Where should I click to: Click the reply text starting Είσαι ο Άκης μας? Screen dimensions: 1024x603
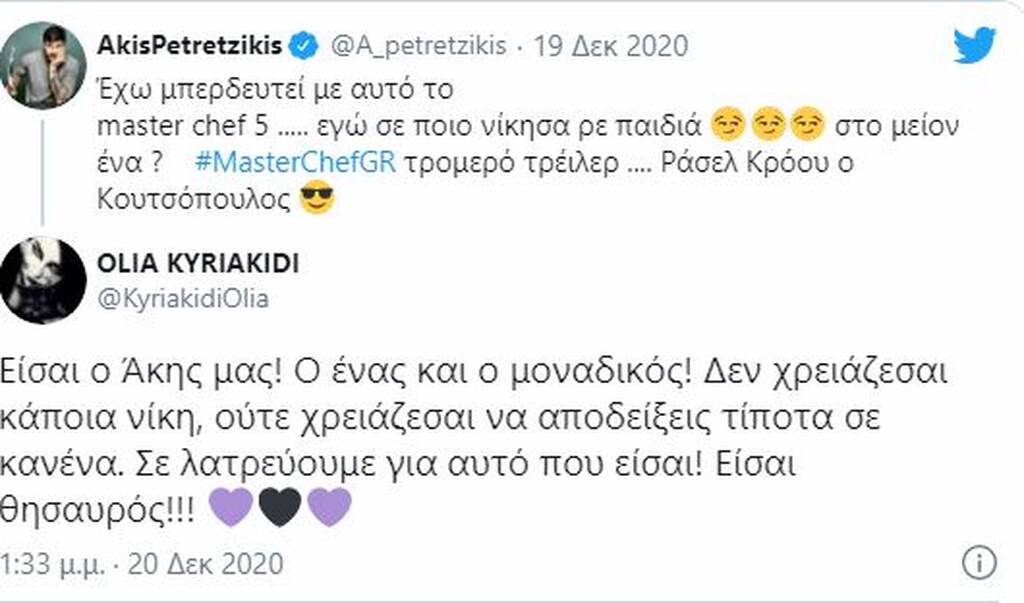coord(473,441)
